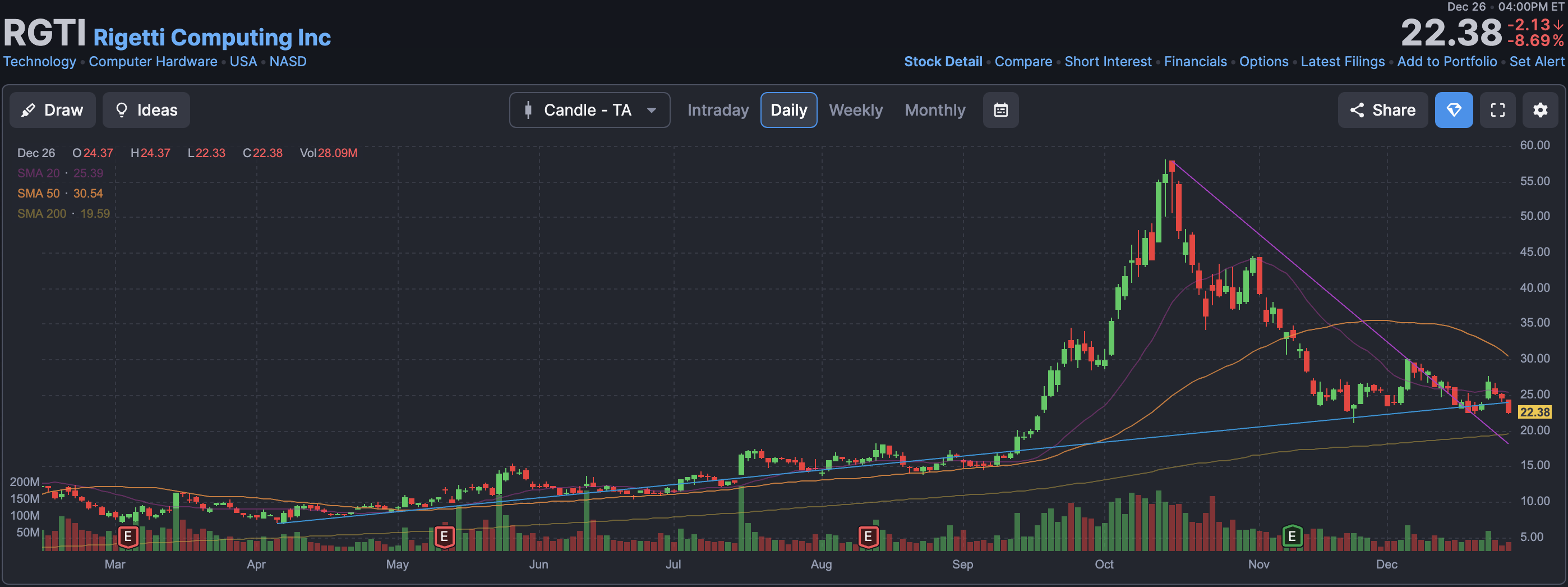Switch to Monthly timeframe
This screenshot has height=587, width=1568.
[935, 110]
